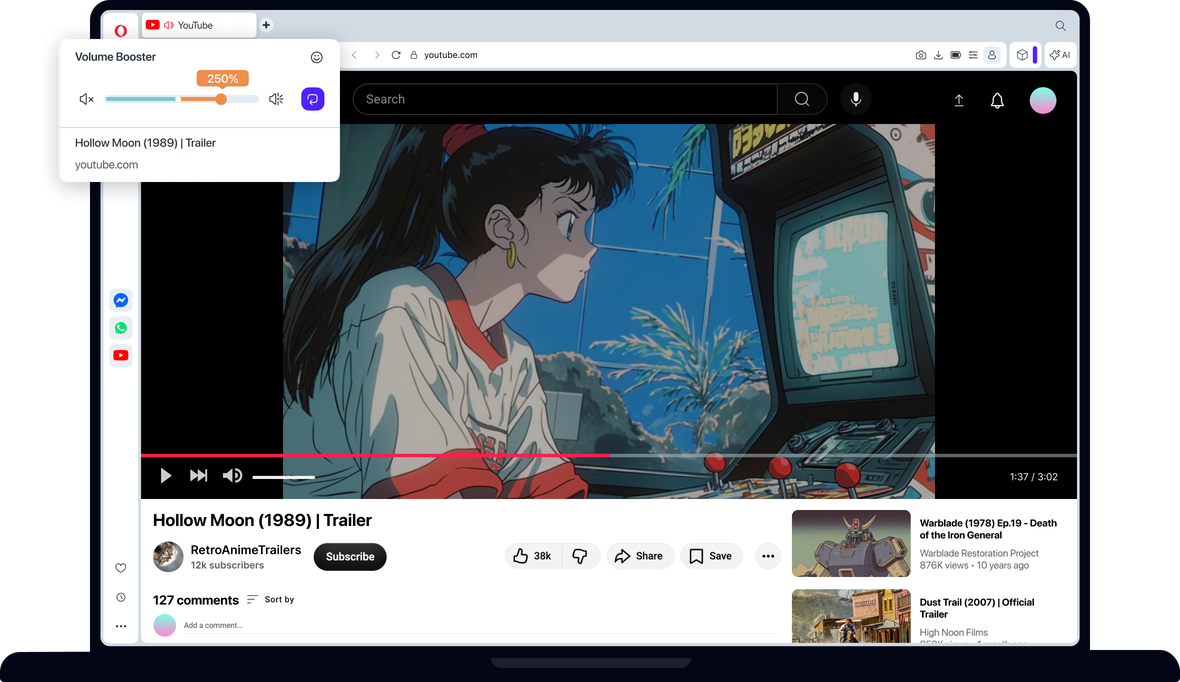Click the '127 comments' heading
The height and width of the screenshot is (682, 1180).
pos(196,600)
